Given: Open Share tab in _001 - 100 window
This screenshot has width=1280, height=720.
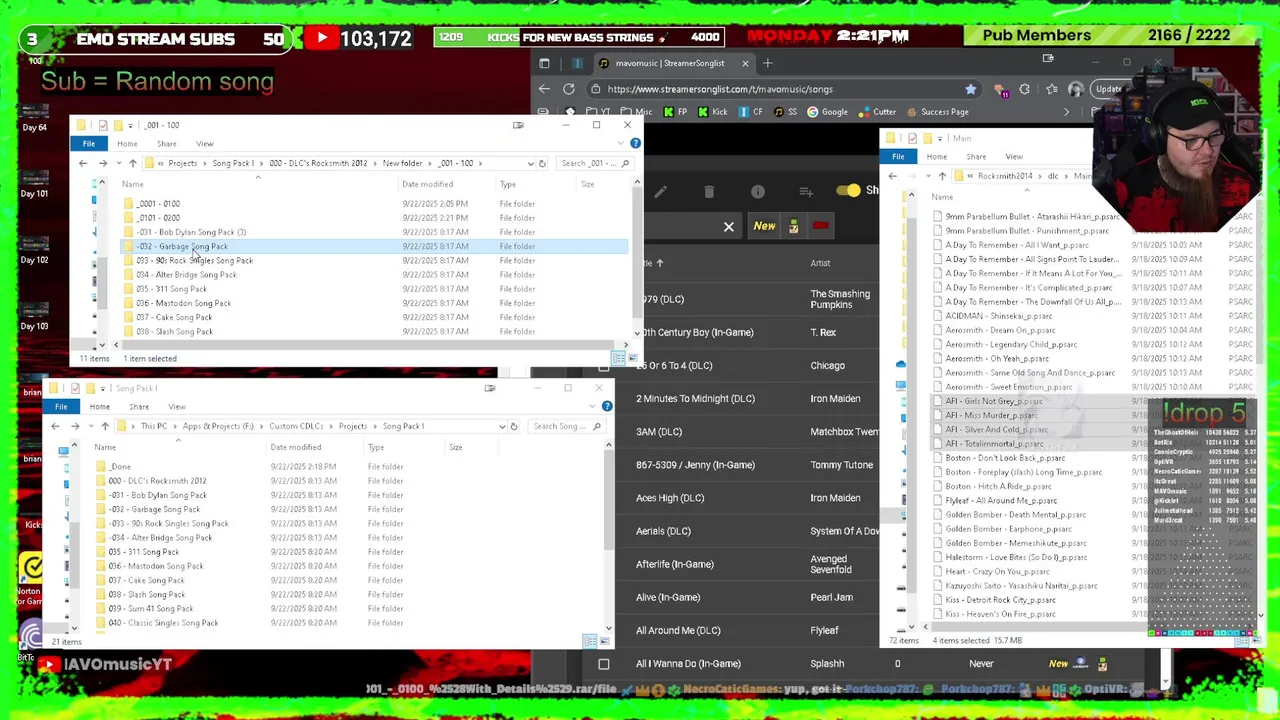Looking at the screenshot, I should (x=166, y=144).
